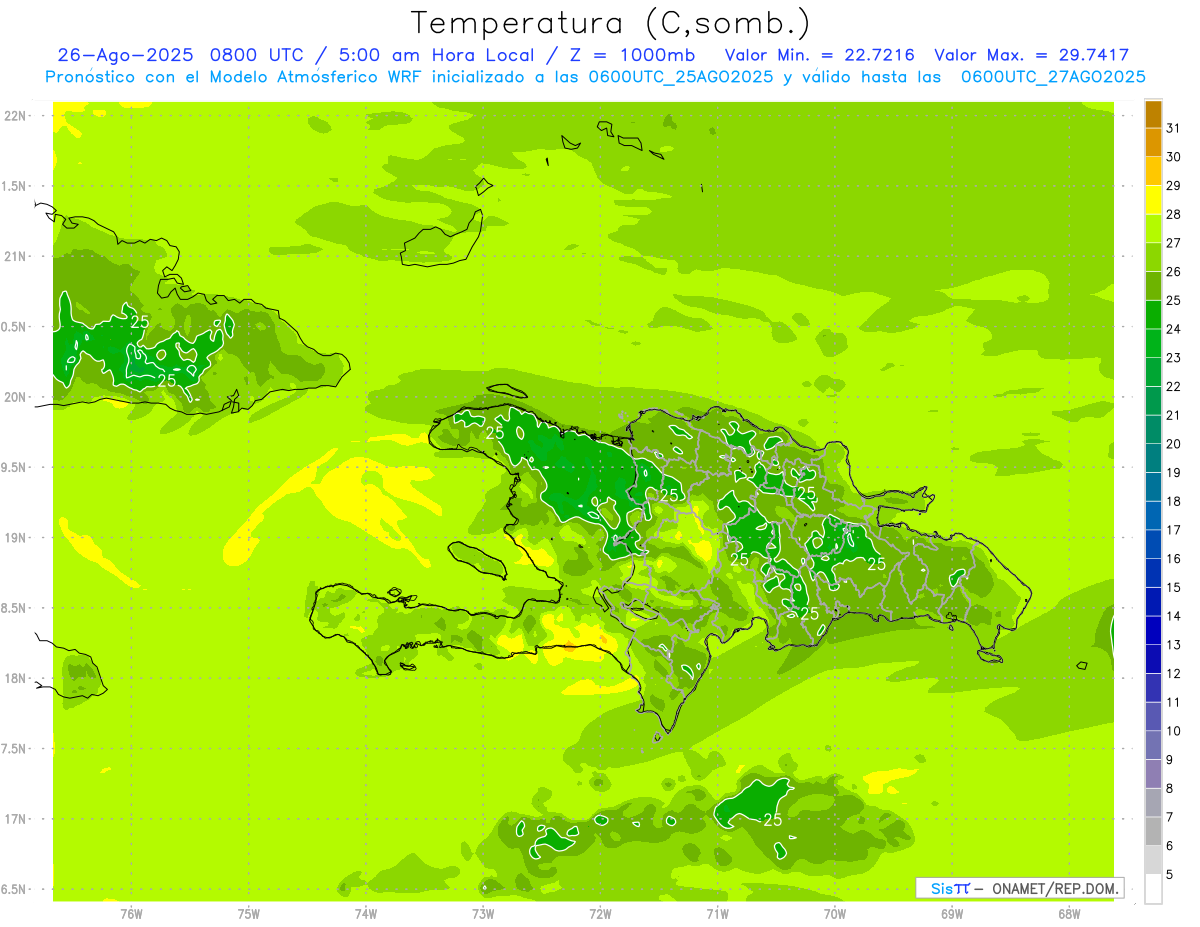Click the colorbar label "18"

click(1173, 501)
